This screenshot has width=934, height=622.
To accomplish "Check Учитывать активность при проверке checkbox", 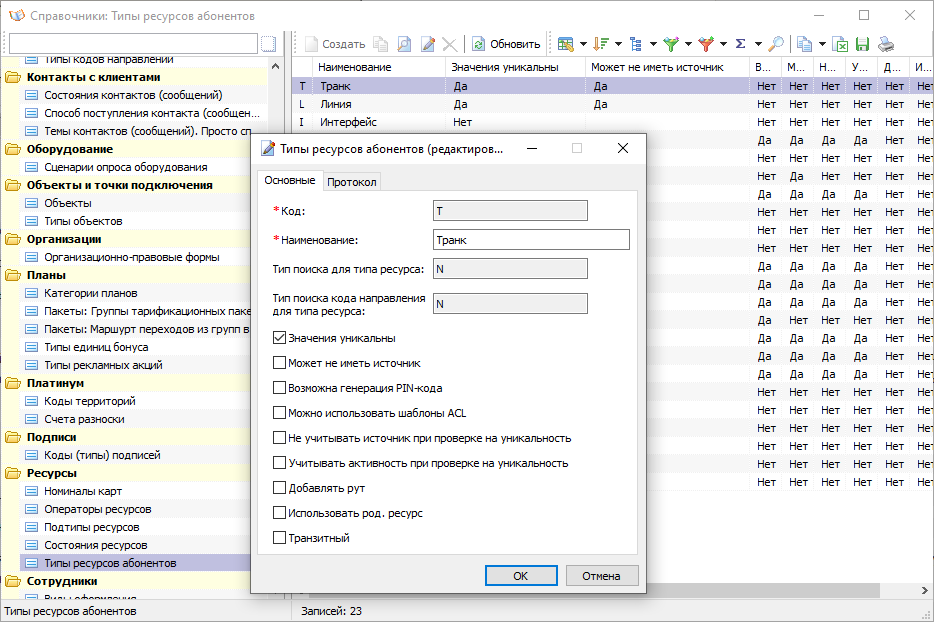I will click(279, 463).
